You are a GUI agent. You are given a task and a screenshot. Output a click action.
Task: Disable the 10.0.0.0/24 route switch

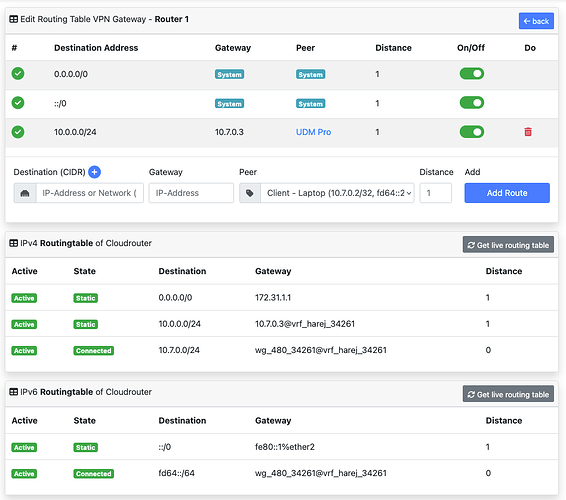coord(472,132)
